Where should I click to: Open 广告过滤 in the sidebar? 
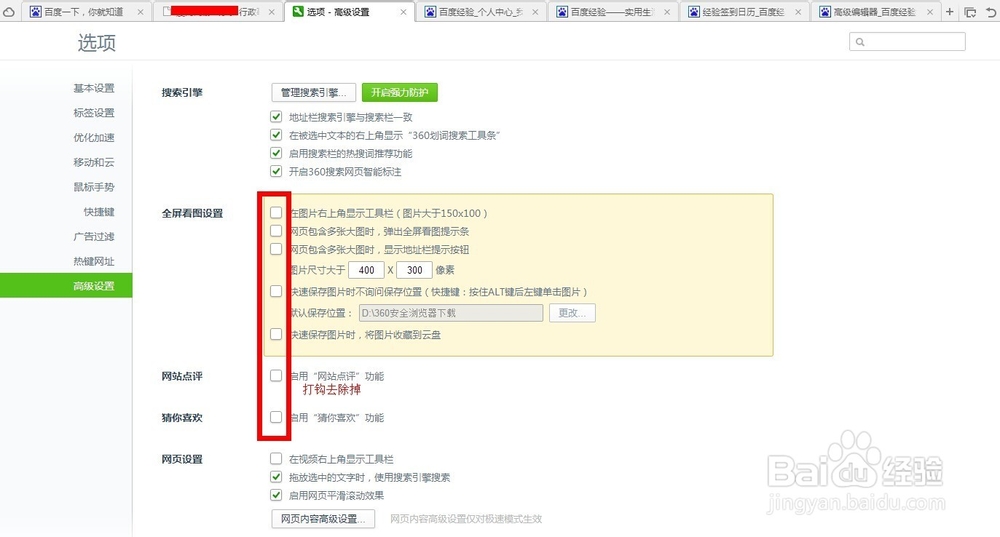point(94,237)
